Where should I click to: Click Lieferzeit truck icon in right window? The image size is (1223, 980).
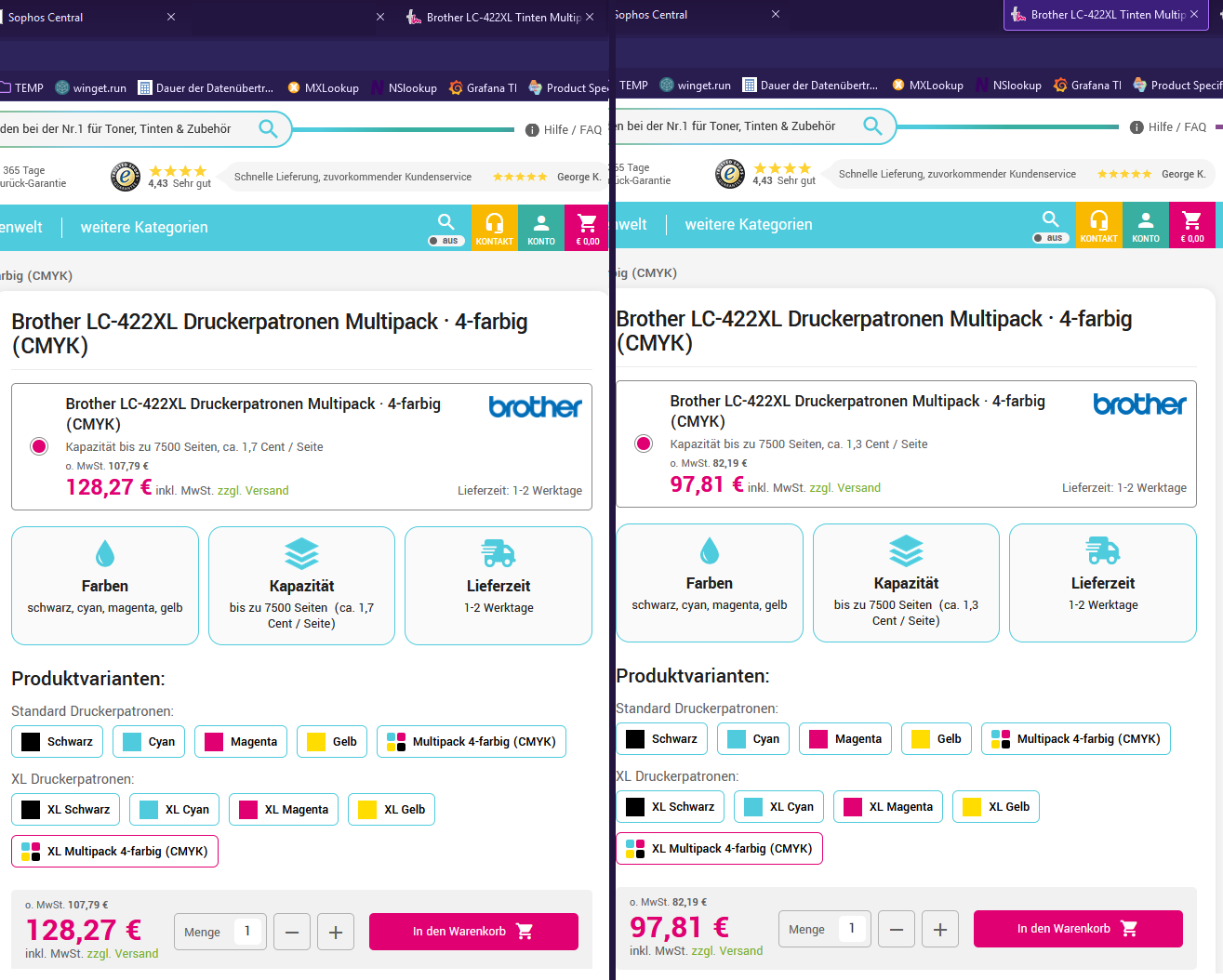[x=1103, y=551]
